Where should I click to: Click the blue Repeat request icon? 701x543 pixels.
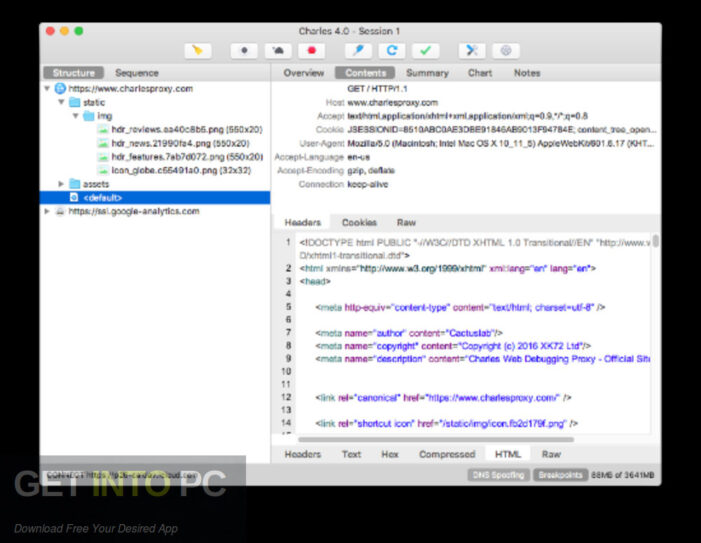pyautogui.click(x=392, y=51)
